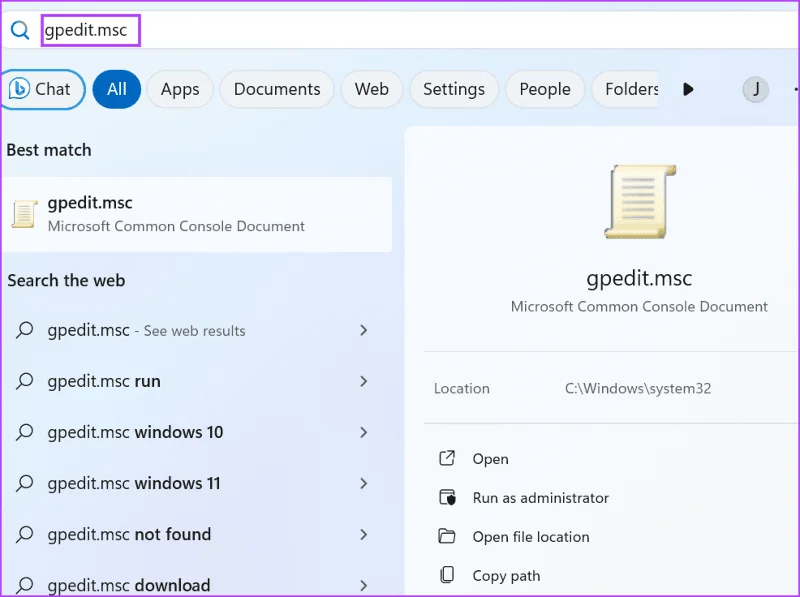Switch to the Web filter tab

click(371, 89)
